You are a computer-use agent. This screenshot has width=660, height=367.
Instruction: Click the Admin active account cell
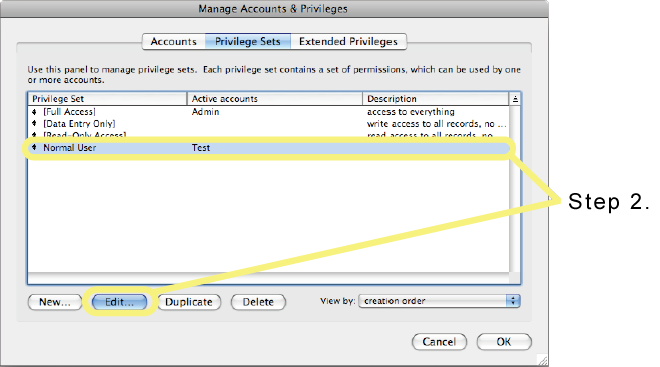[205, 112]
